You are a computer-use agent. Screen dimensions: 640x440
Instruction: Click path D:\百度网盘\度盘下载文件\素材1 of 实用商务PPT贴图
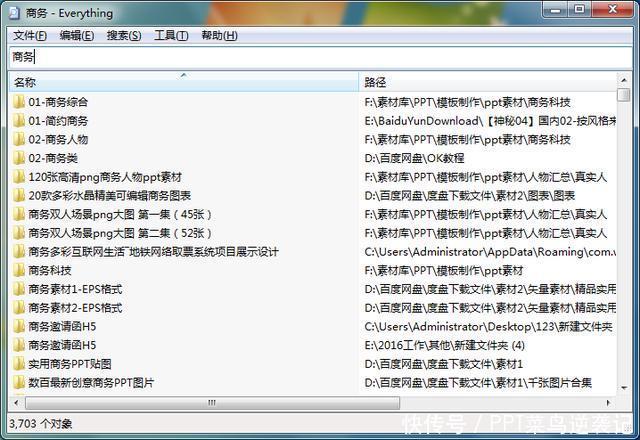tap(444, 364)
